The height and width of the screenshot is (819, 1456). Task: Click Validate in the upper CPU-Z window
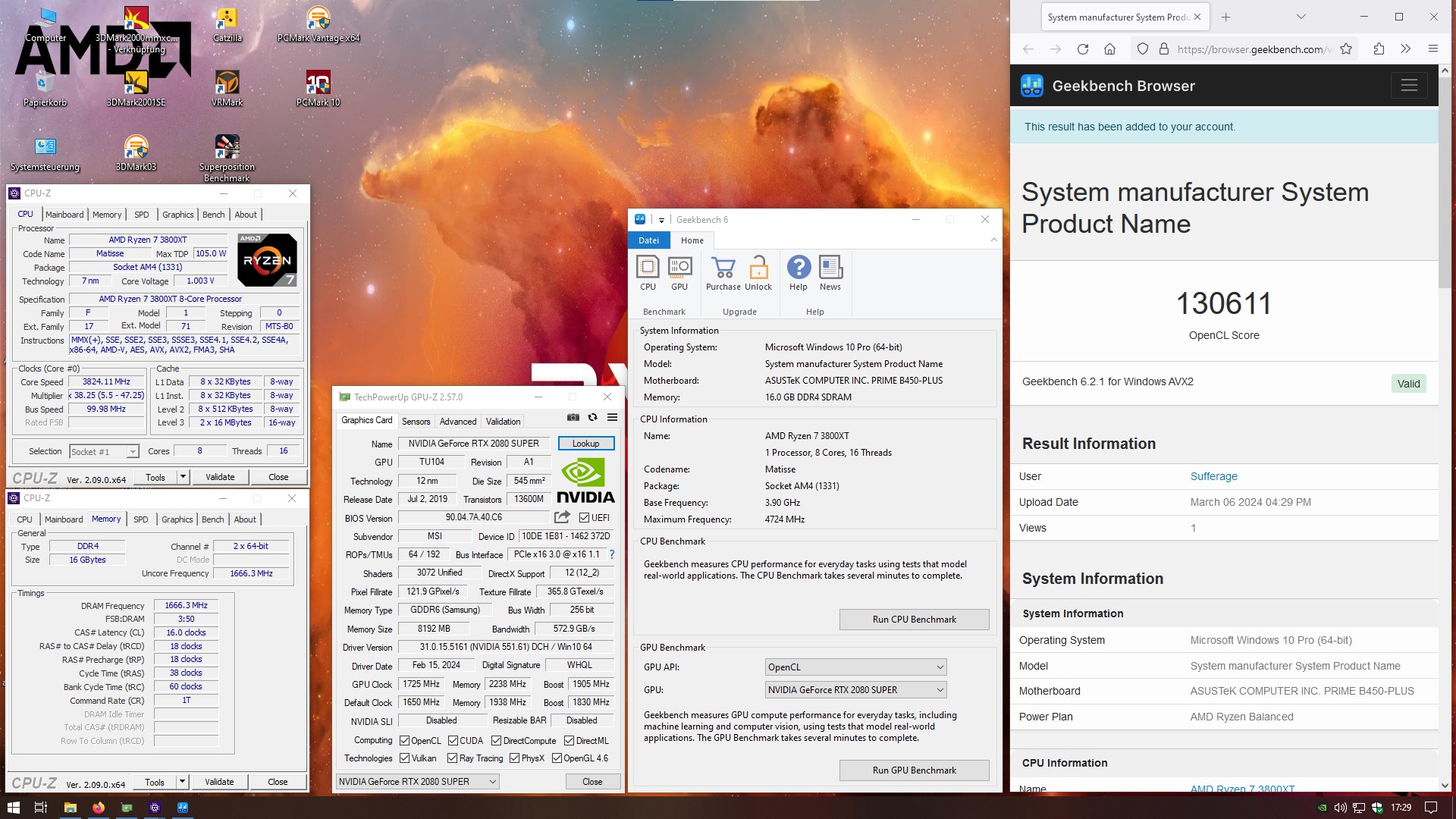[220, 477]
